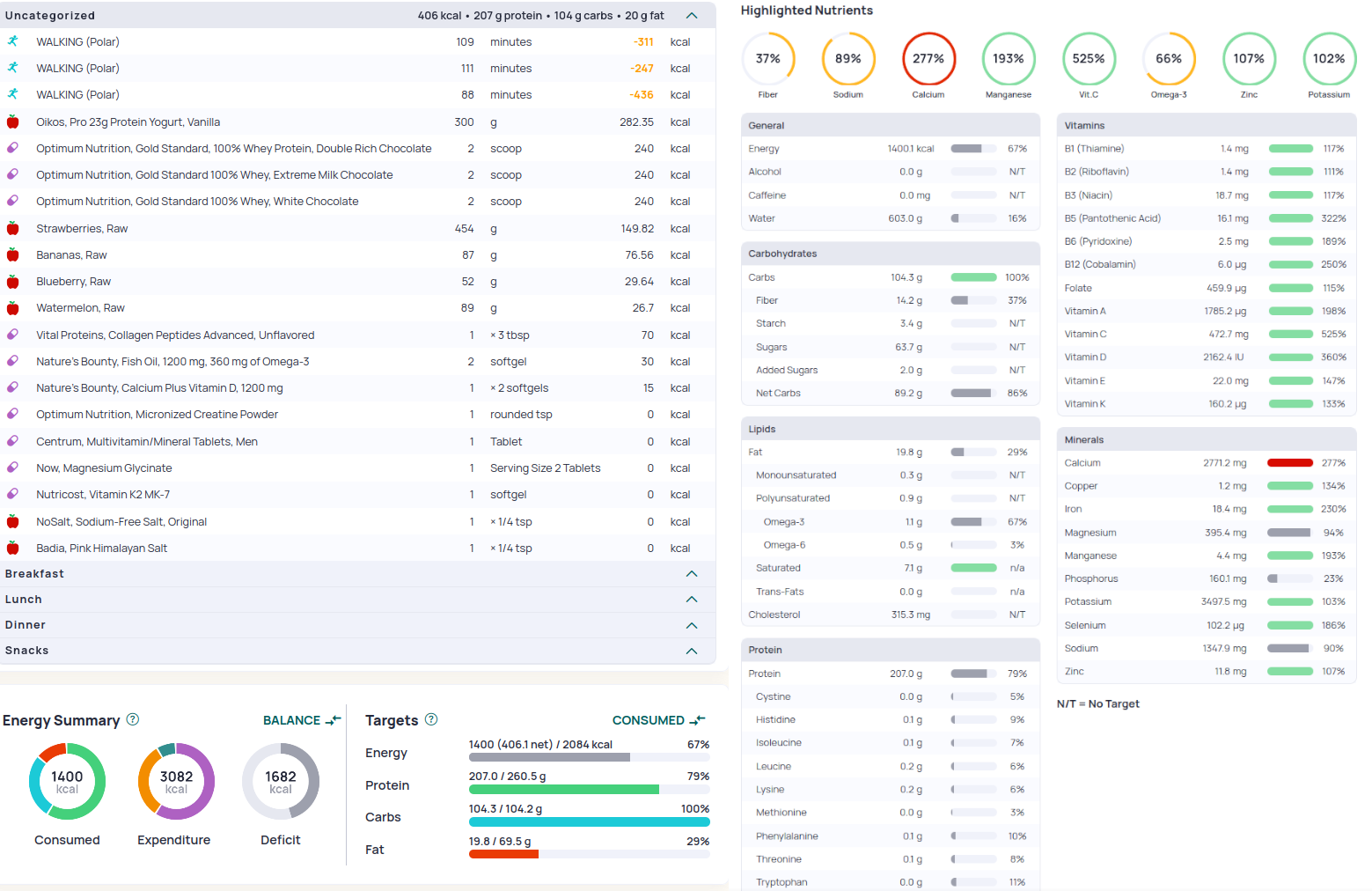Select the Vitamin C row in Vitamins
Image resolution: width=1372 pixels, height=891 pixels.
1206,334
